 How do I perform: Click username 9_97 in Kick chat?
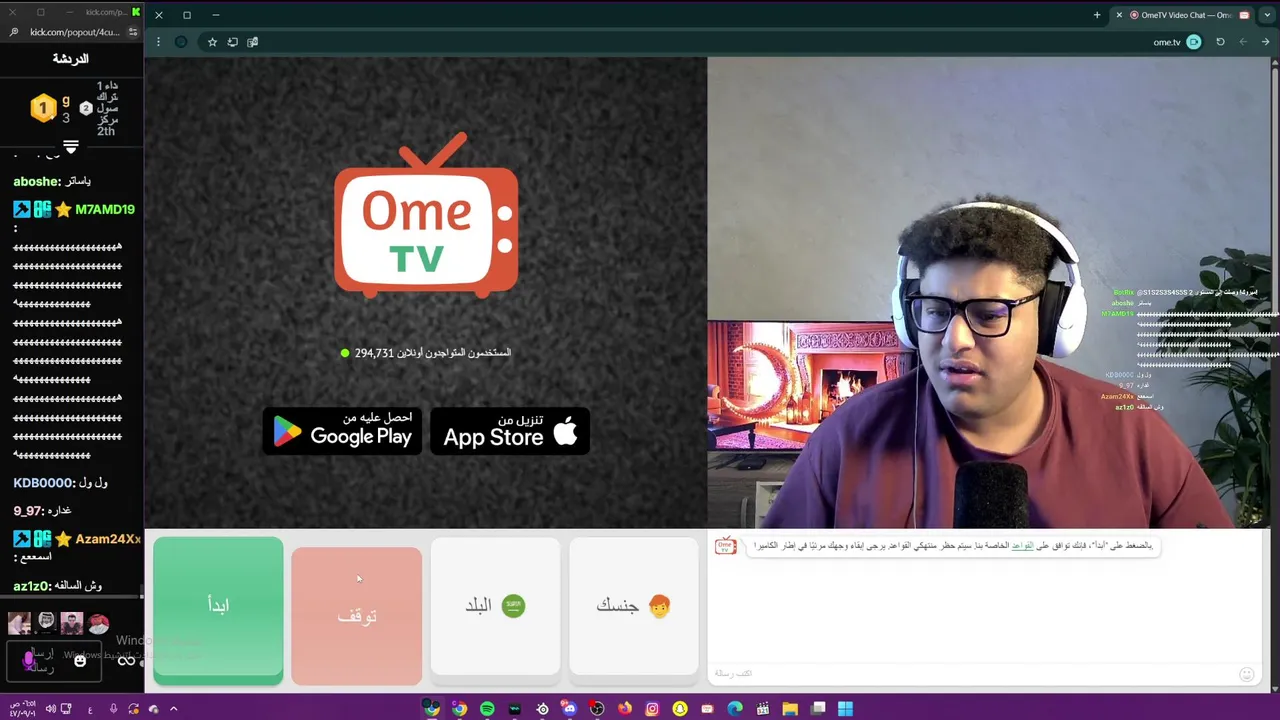27,511
